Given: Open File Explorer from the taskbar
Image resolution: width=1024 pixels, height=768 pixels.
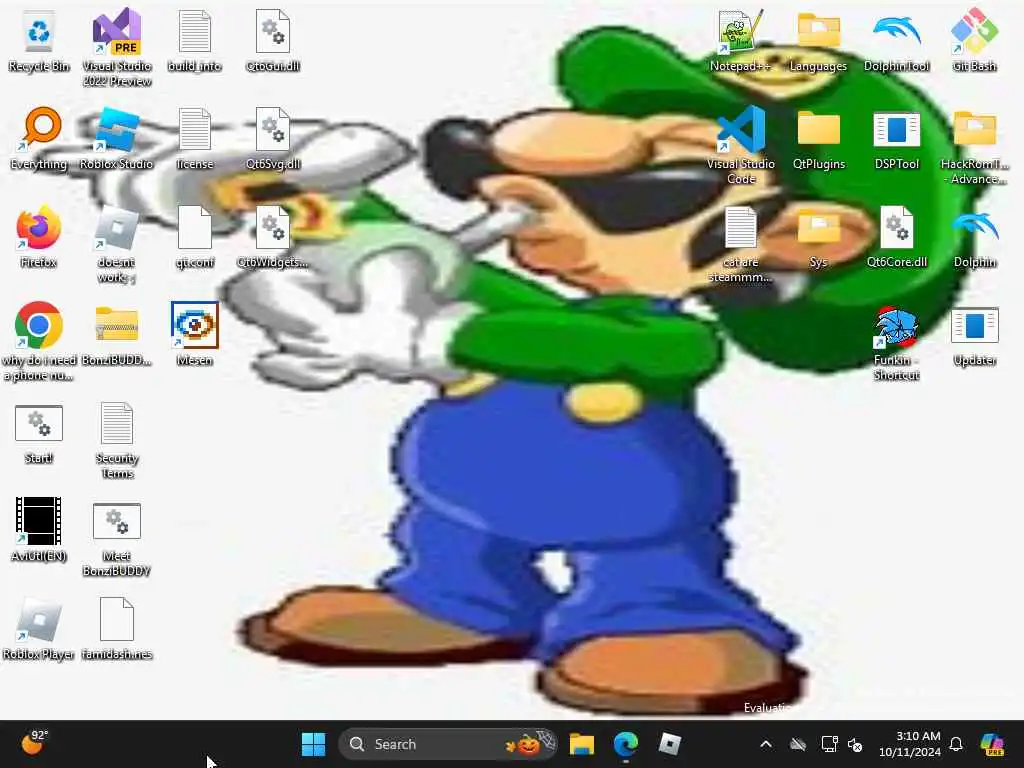Looking at the screenshot, I should click(x=581, y=744).
